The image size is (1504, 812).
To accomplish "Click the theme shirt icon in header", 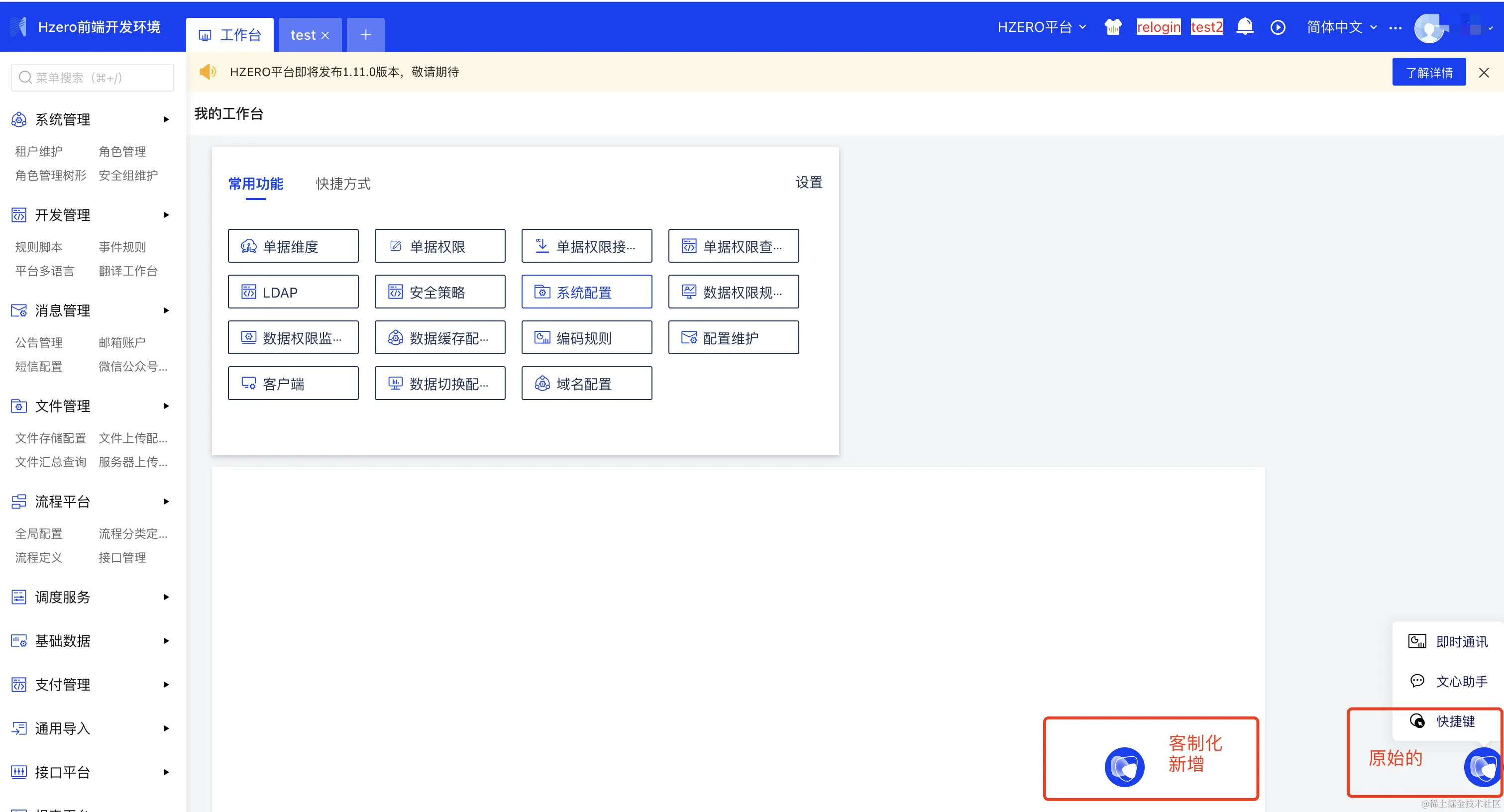I will point(1113,27).
